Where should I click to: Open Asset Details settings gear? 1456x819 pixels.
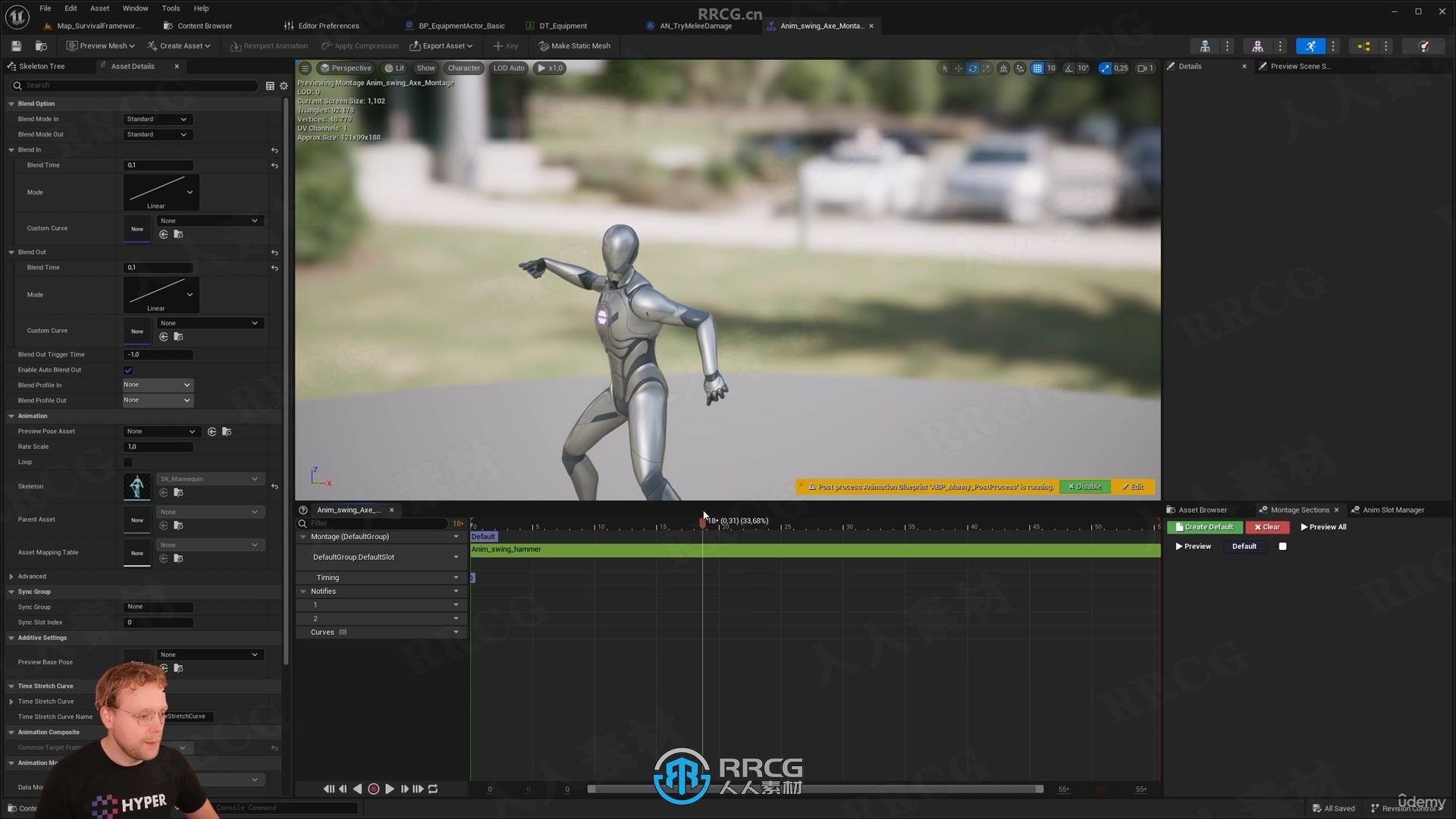point(284,86)
